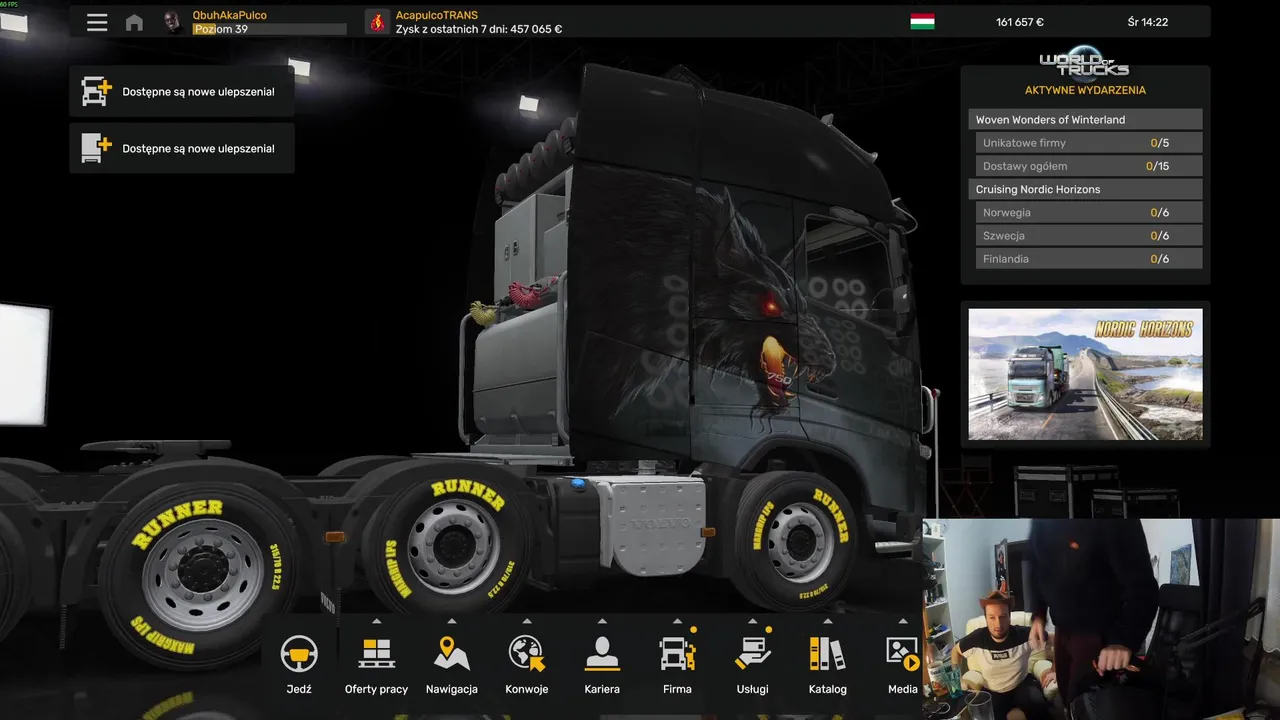Select the Firma menu label
The image size is (1280, 720).
pos(677,689)
